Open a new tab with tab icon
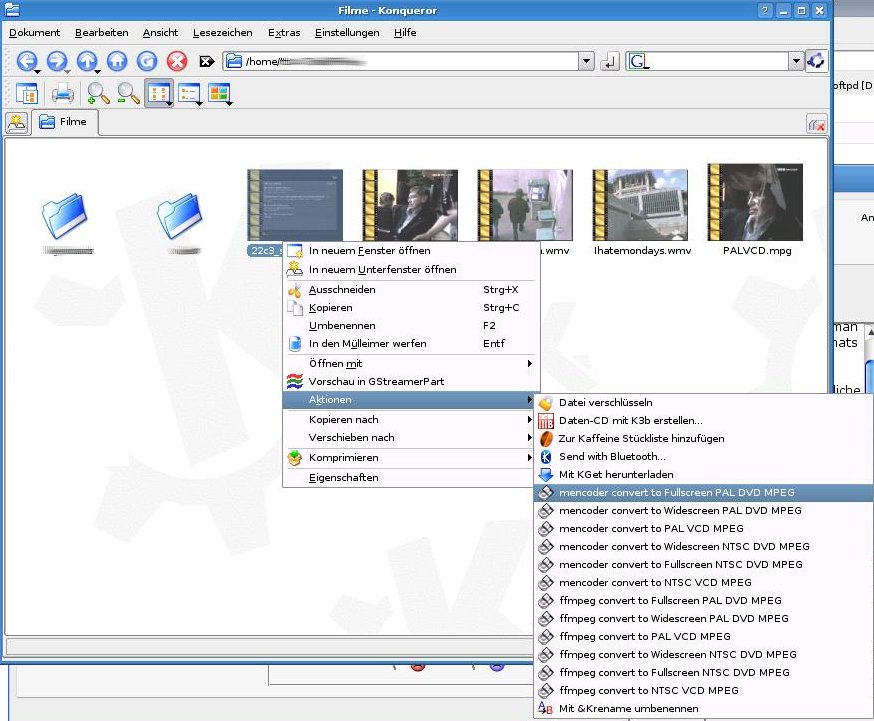 point(17,122)
